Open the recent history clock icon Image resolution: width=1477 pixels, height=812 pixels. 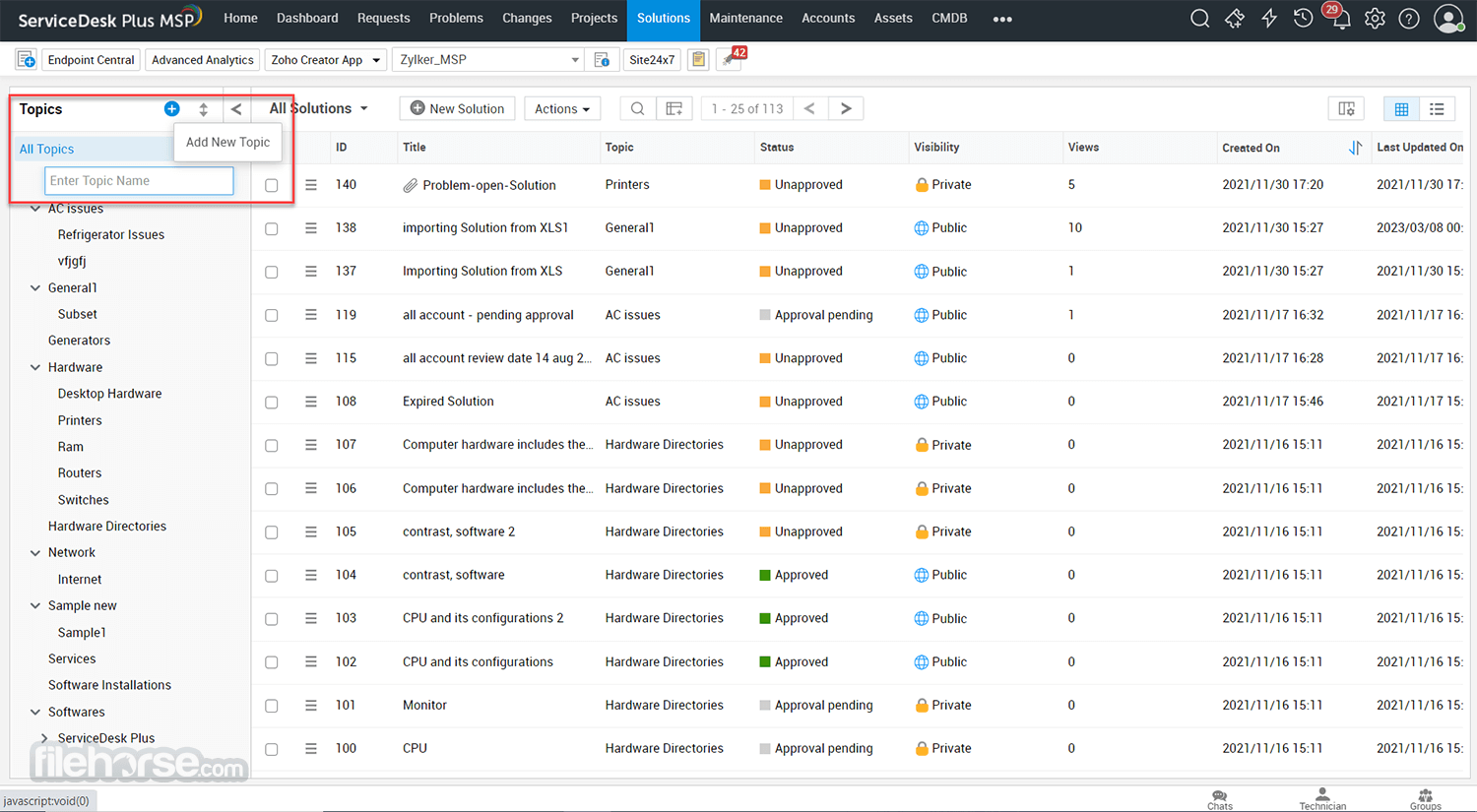(1303, 19)
